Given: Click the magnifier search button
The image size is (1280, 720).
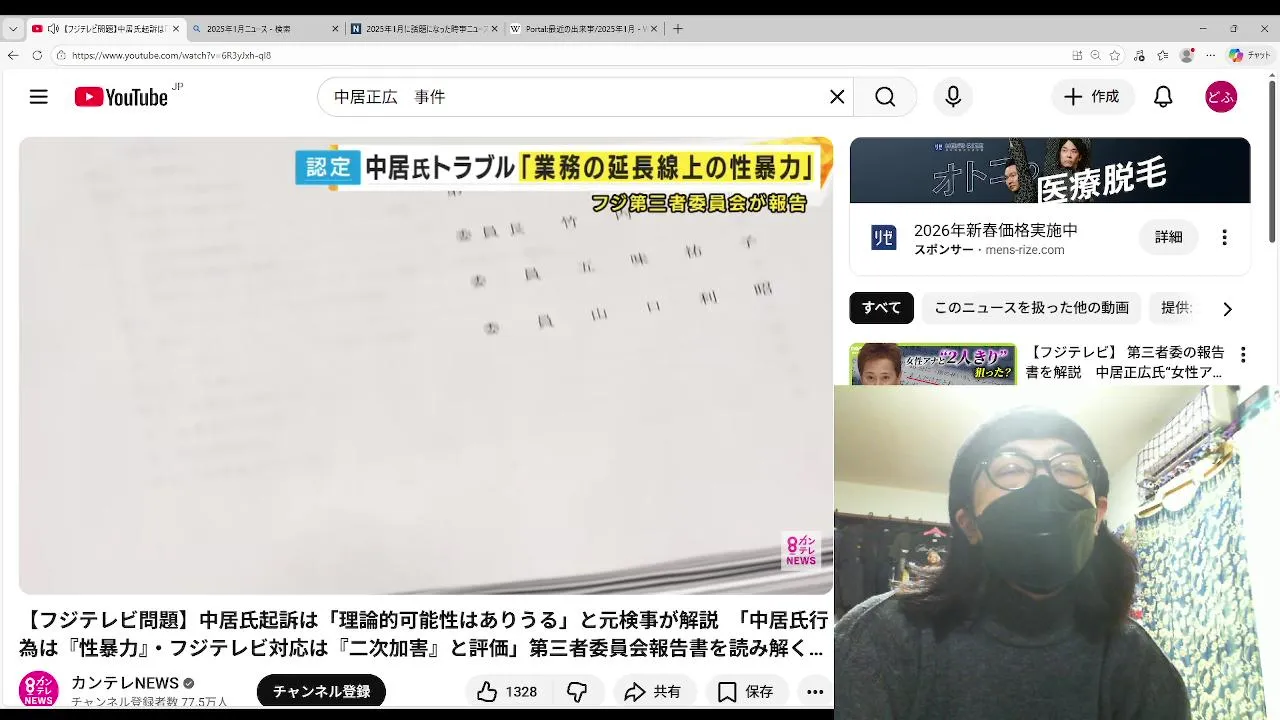Looking at the screenshot, I should coord(885,97).
